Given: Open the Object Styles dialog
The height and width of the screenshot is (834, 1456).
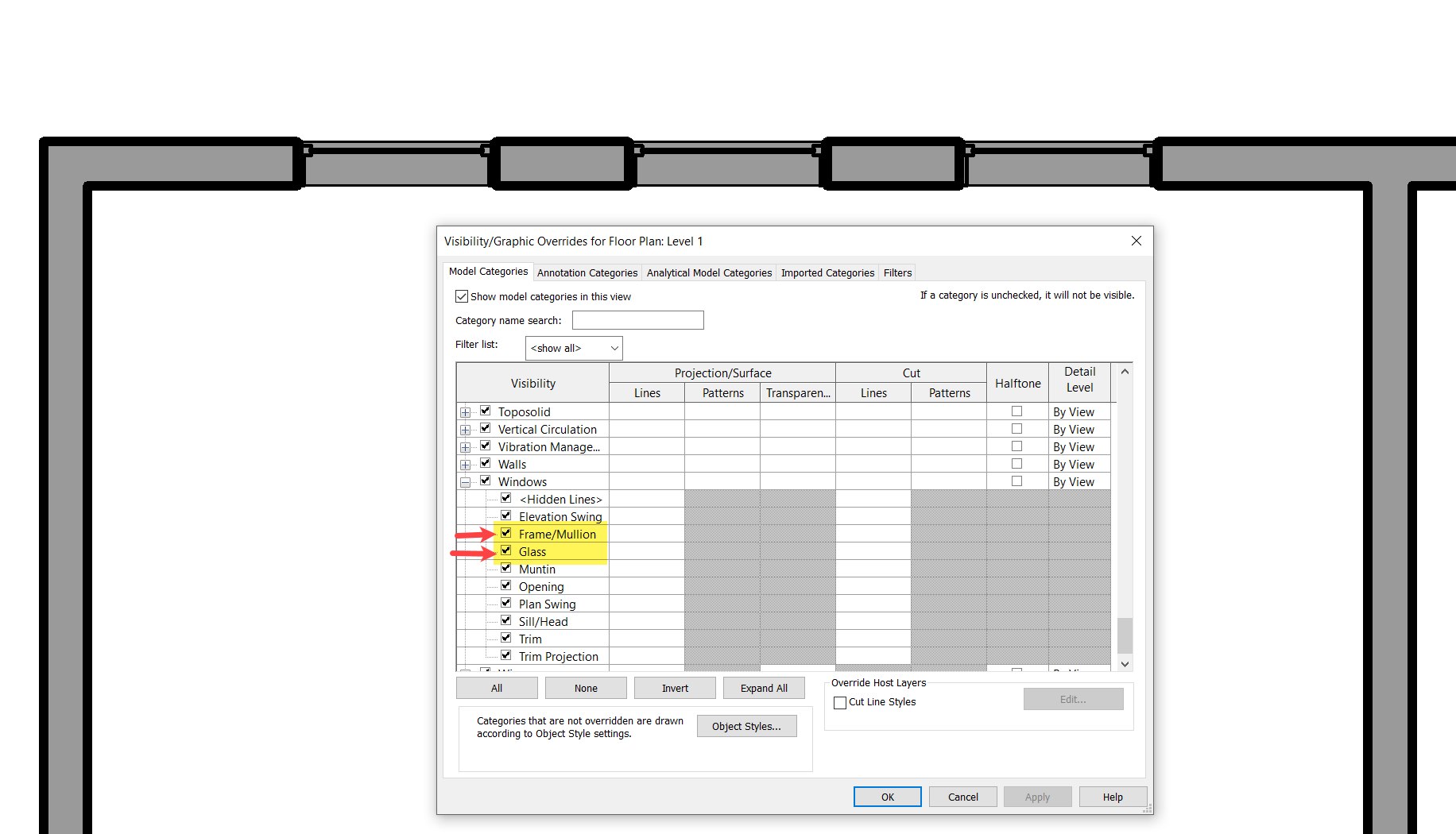Looking at the screenshot, I should (x=746, y=725).
